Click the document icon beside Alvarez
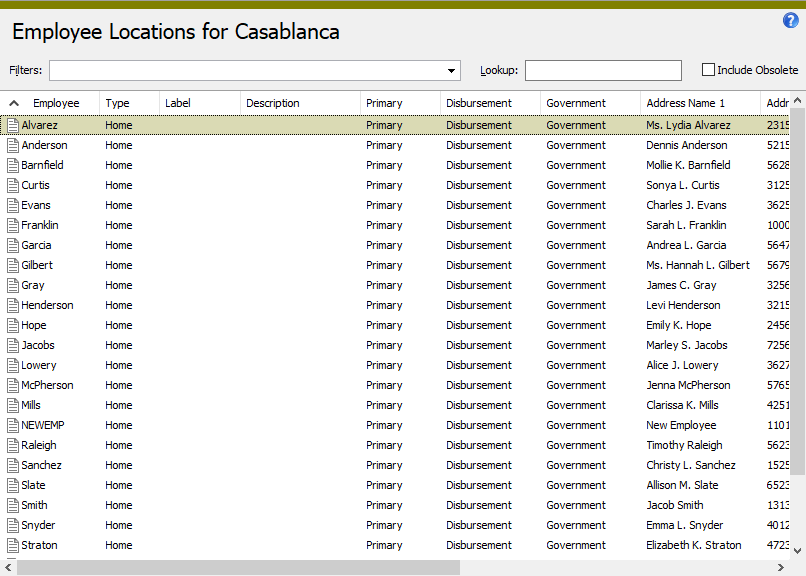The image size is (806, 576). tap(13, 125)
